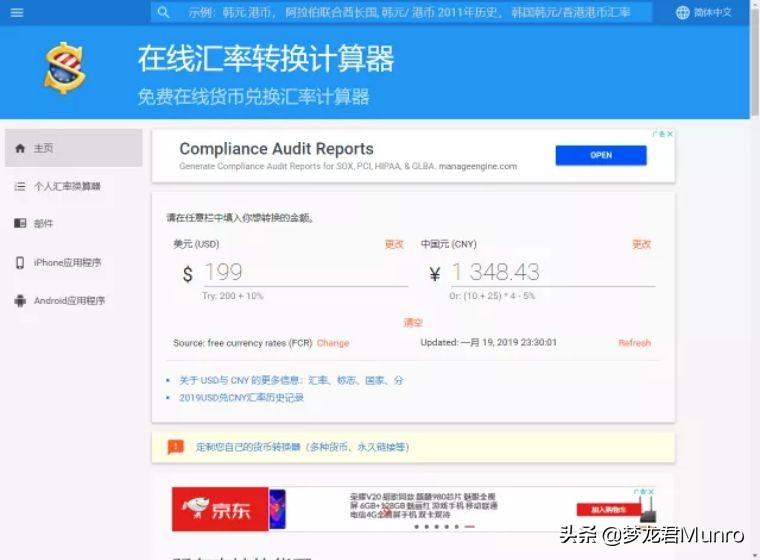The width and height of the screenshot is (760, 560).
Task: Click the widget icon beside 部件
Action: [x=20, y=223]
